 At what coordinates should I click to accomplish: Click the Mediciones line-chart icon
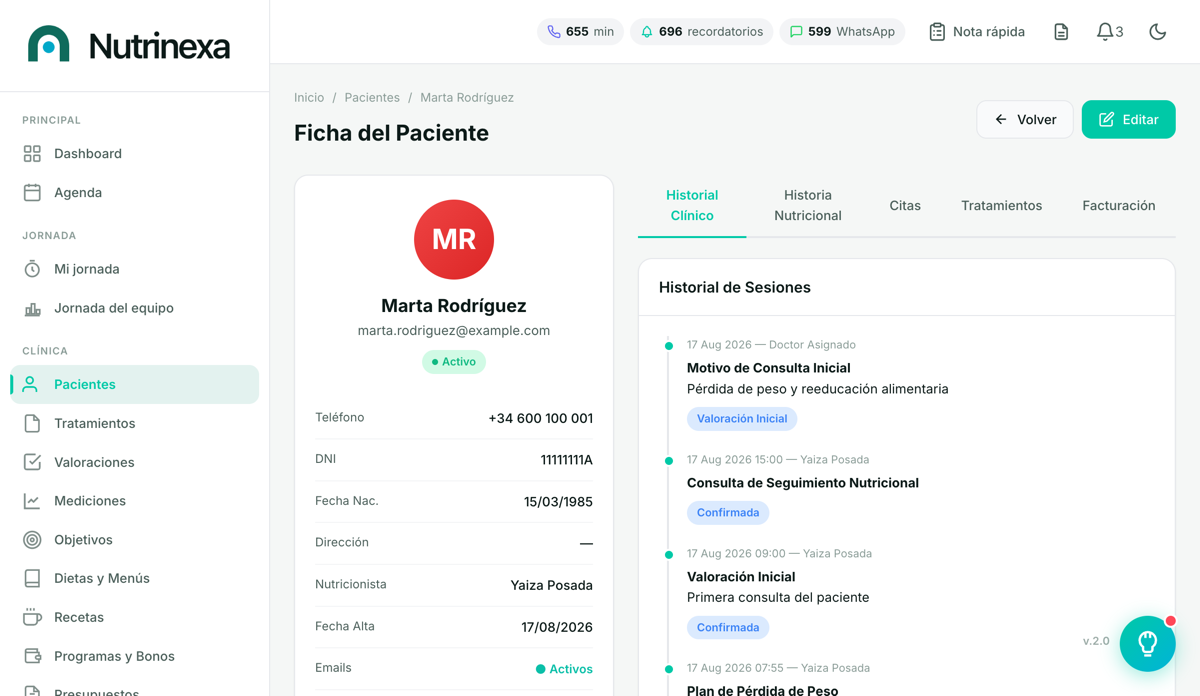click(32, 501)
